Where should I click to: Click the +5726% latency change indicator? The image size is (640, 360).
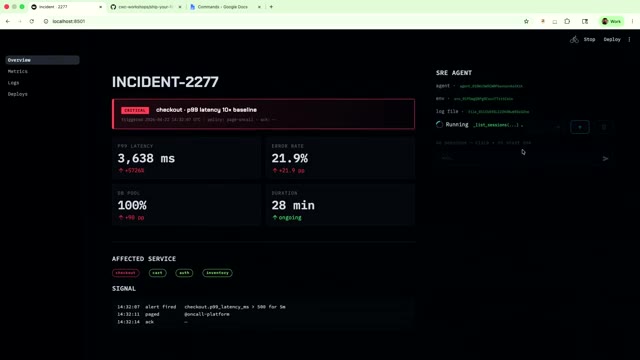(131, 171)
